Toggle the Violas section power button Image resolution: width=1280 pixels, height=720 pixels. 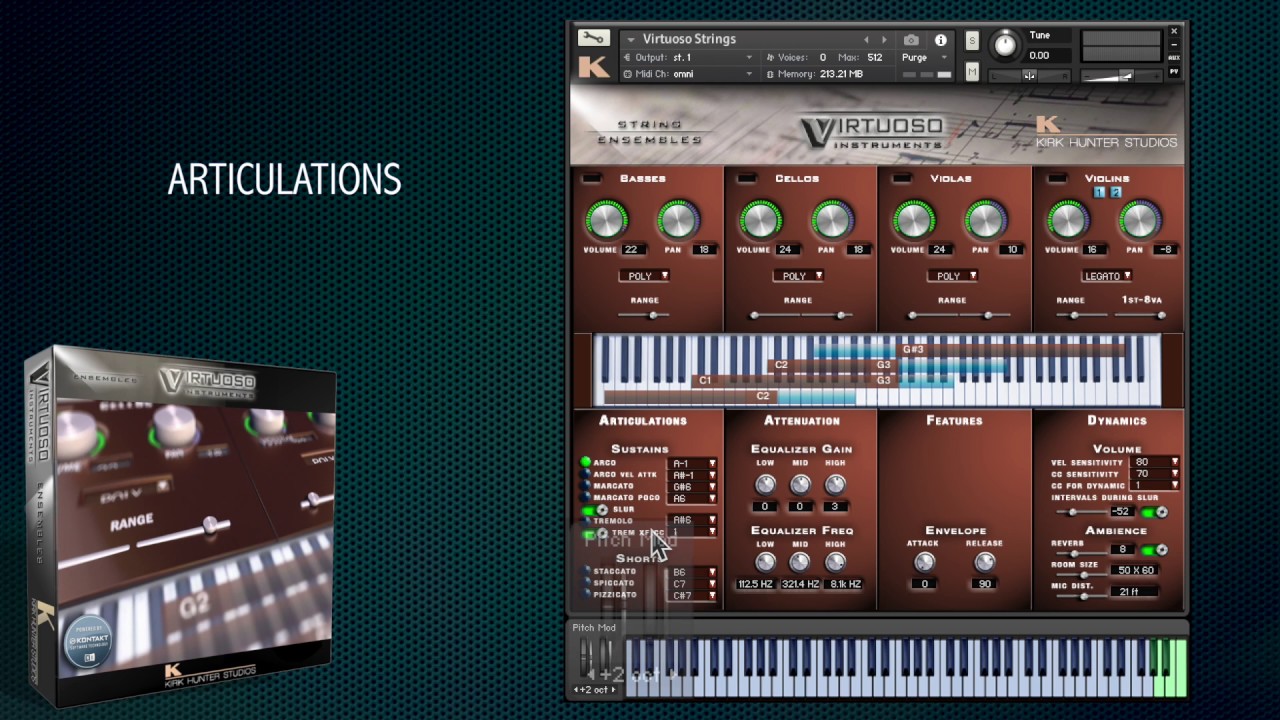point(902,178)
